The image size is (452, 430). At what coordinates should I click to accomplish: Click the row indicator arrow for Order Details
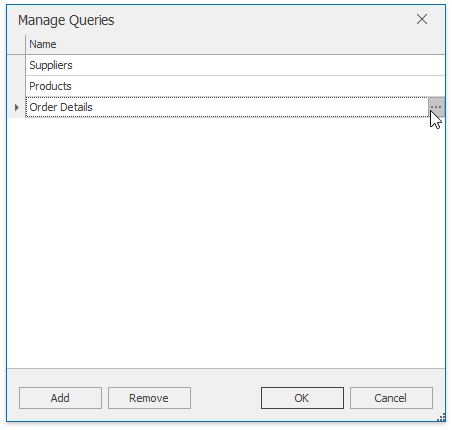tap(16, 107)
